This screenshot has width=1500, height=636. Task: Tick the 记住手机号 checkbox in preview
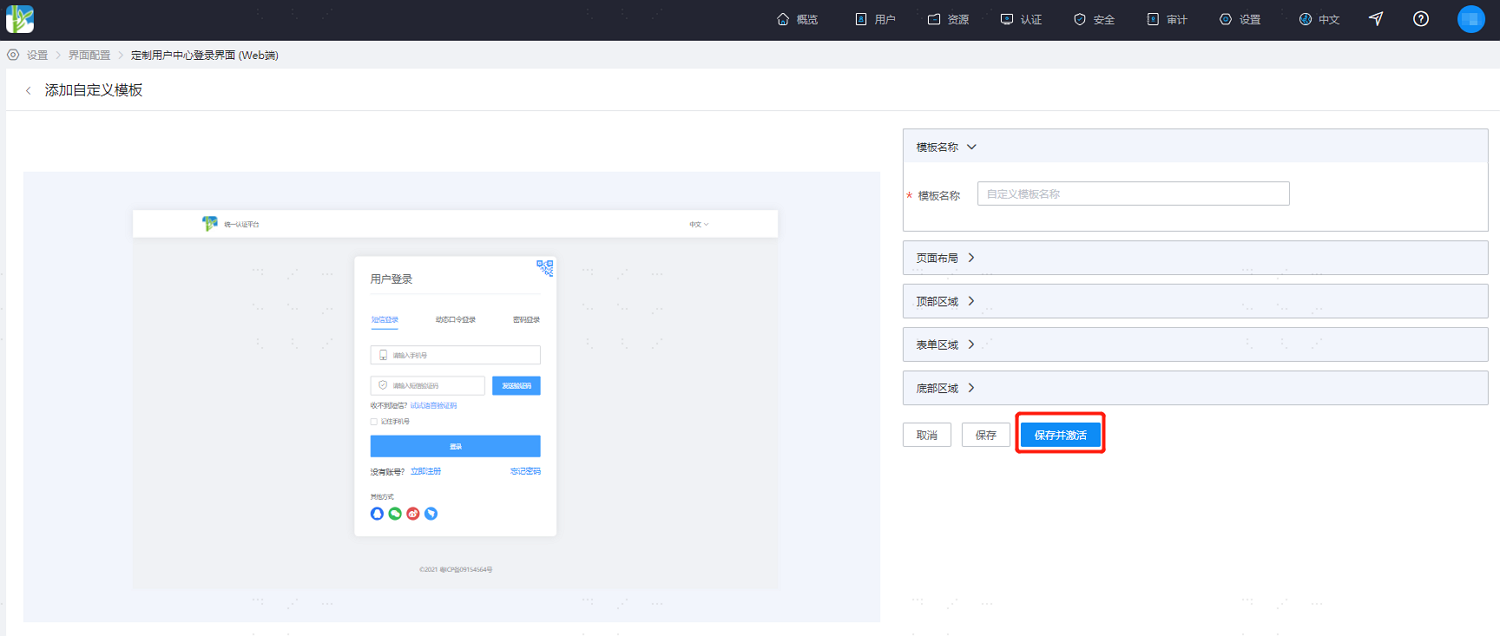374,422
